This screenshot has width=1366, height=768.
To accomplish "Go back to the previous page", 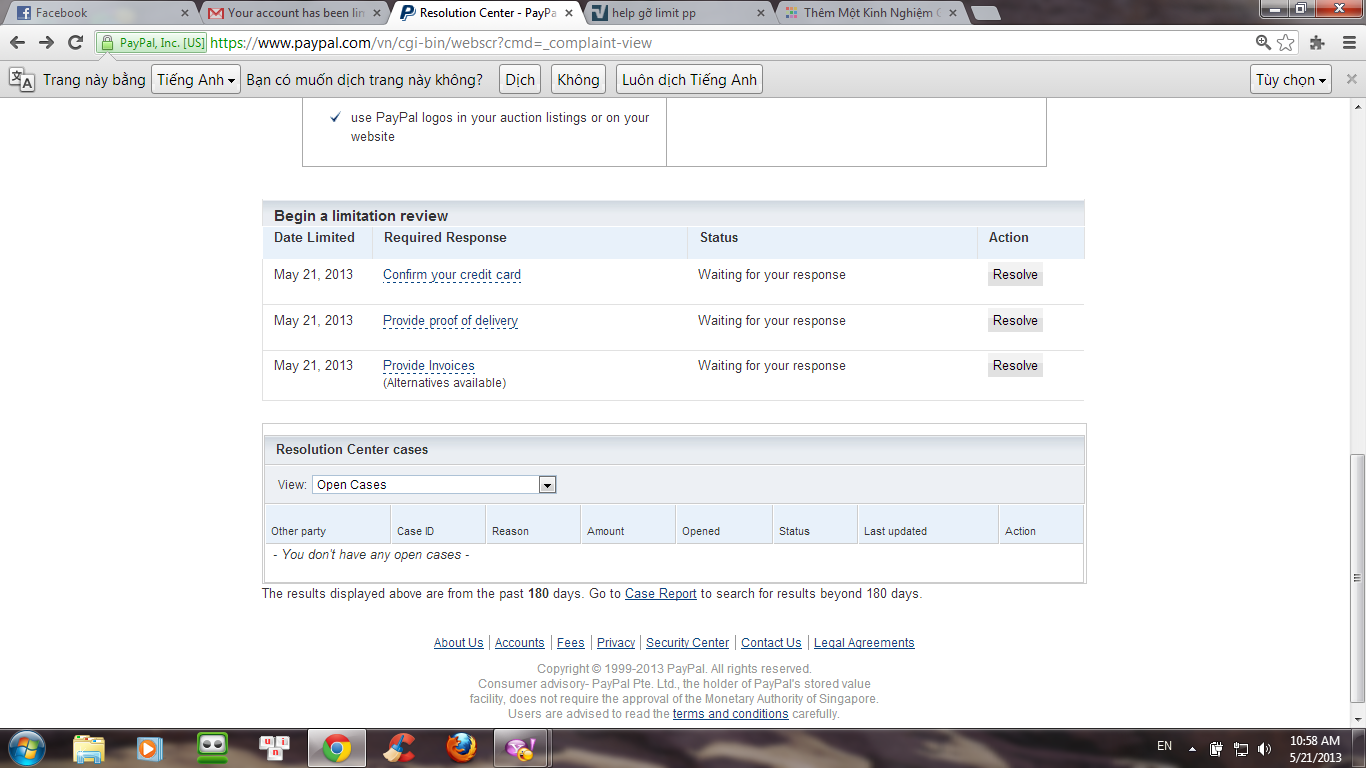I will point(18,43).
